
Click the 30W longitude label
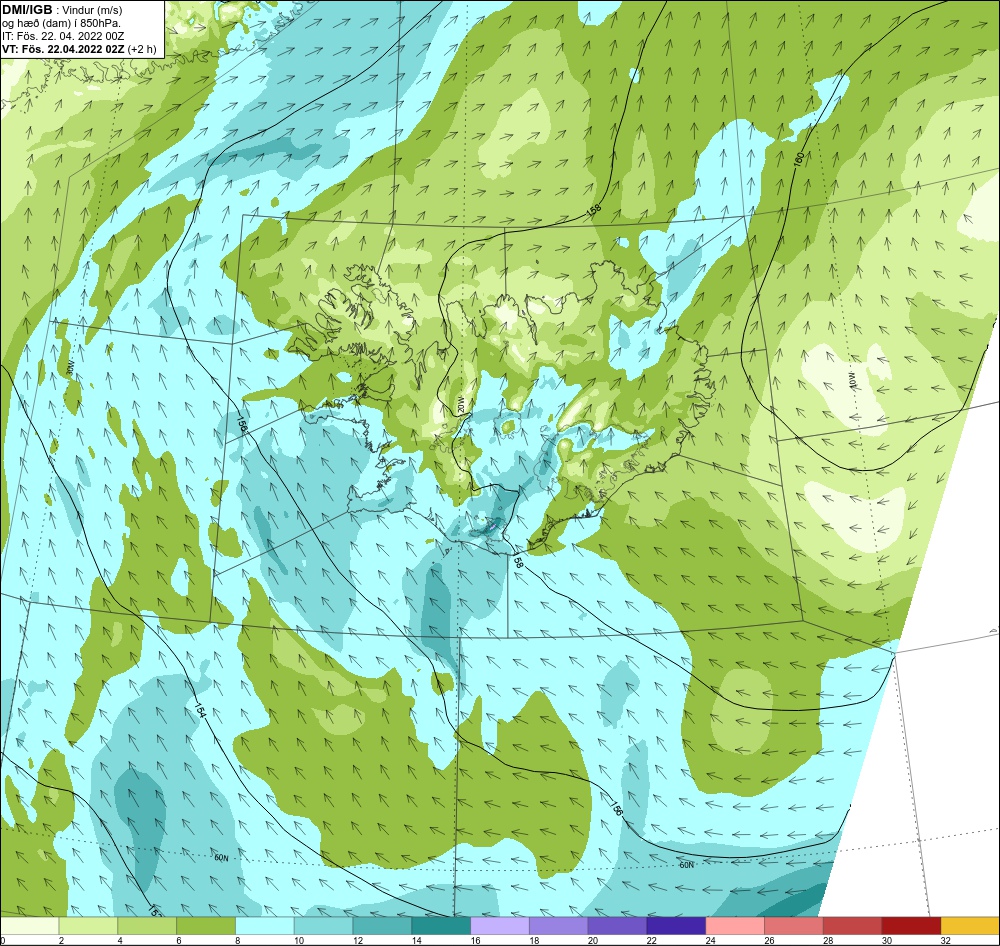point(70,366)
